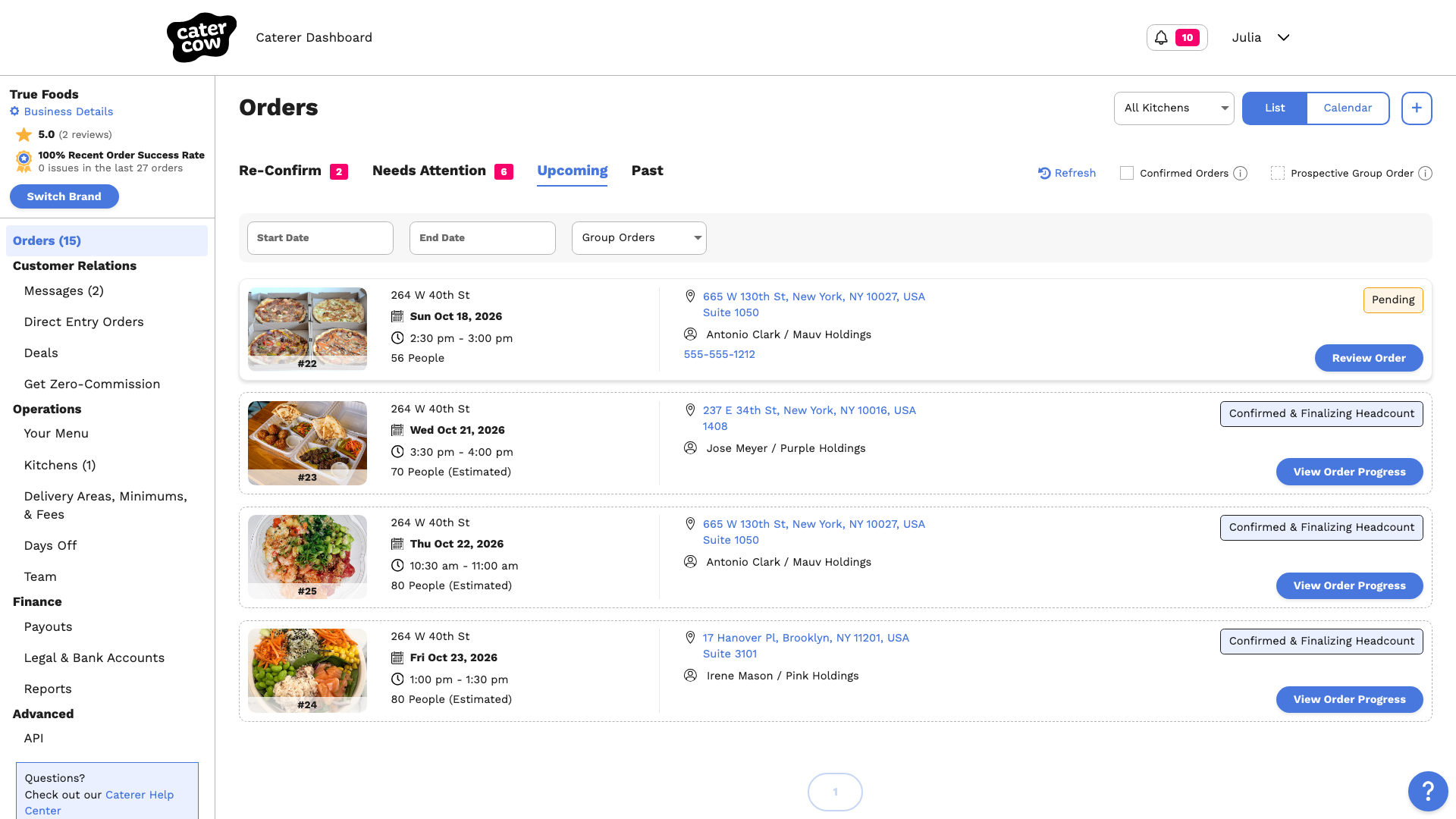Click clock icon beside 10:30 am - 11:00 am
Viewport: 1456px width, 819px height.
point(397,566)
